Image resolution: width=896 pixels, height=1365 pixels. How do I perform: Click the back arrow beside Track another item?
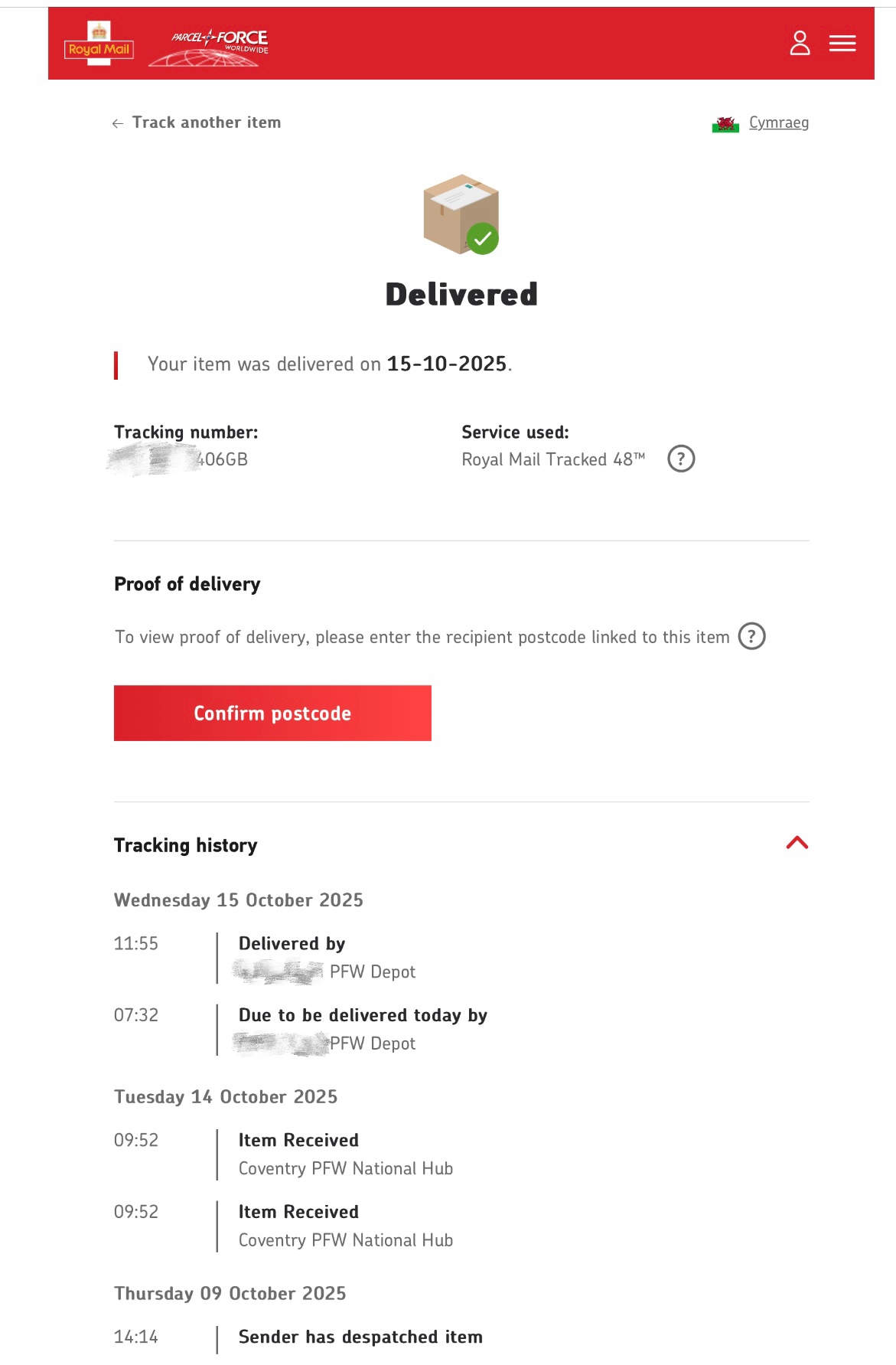coord(118,123)
